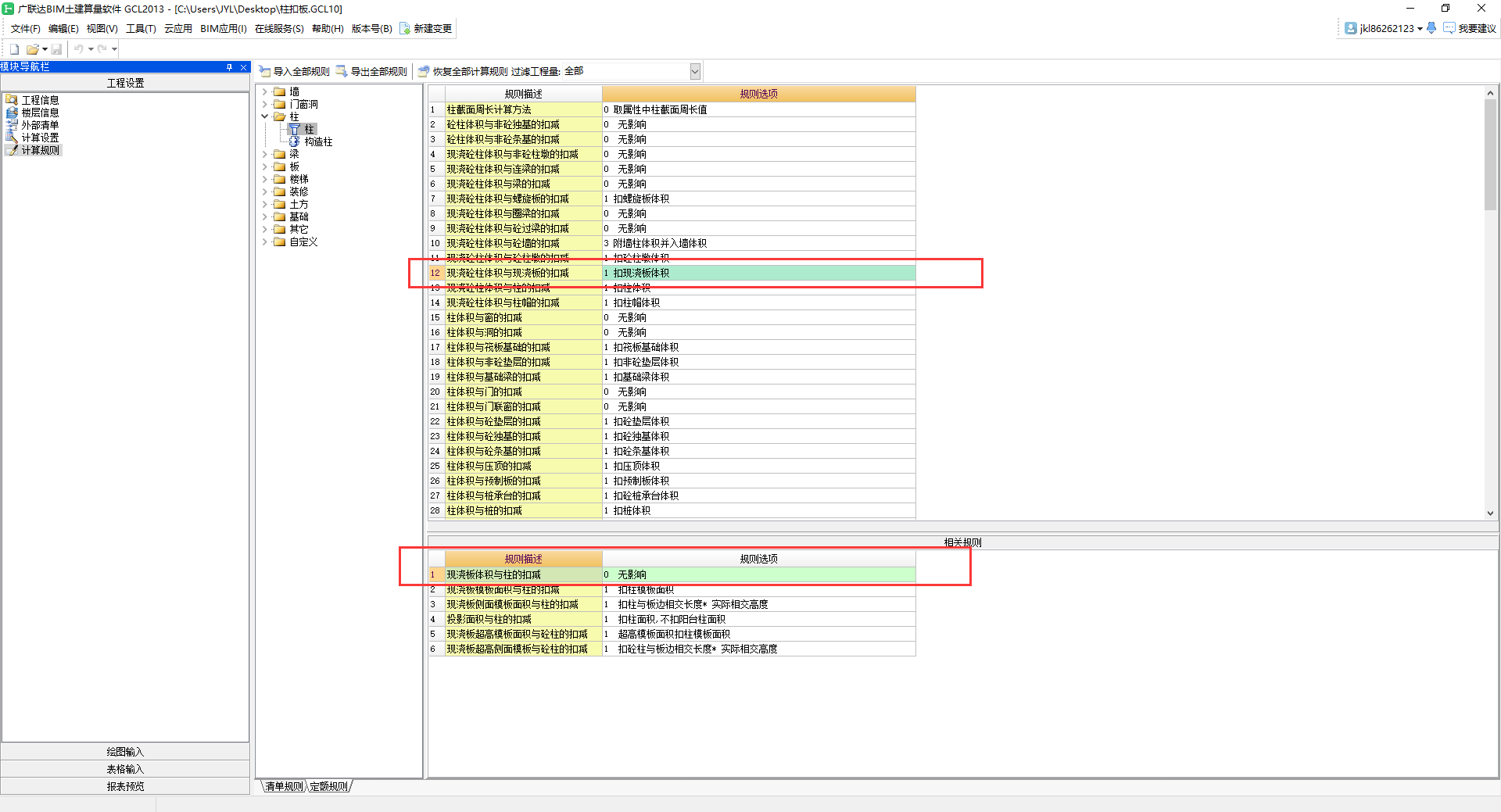Click the 工程设置 section button
Image resolution: width=1501 pixels, height=812 pixels.
(125, 83)
